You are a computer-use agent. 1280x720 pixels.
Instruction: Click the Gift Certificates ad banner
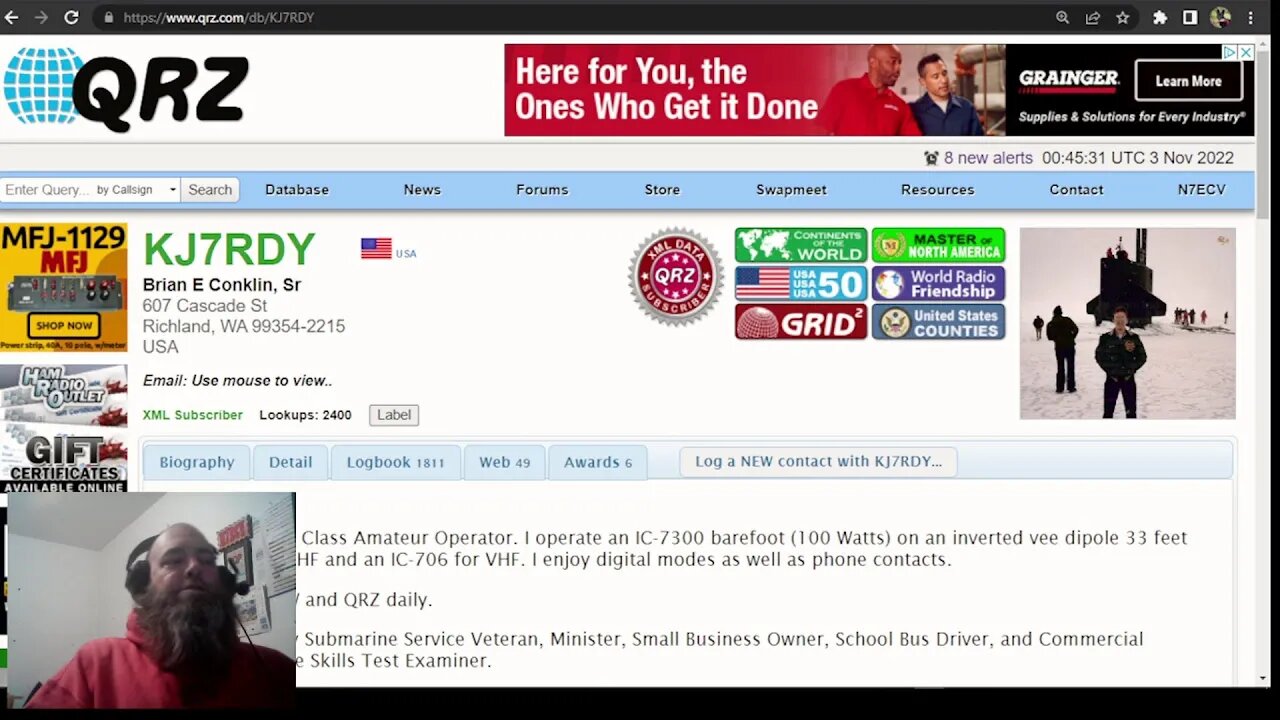(x=64, y=460)
